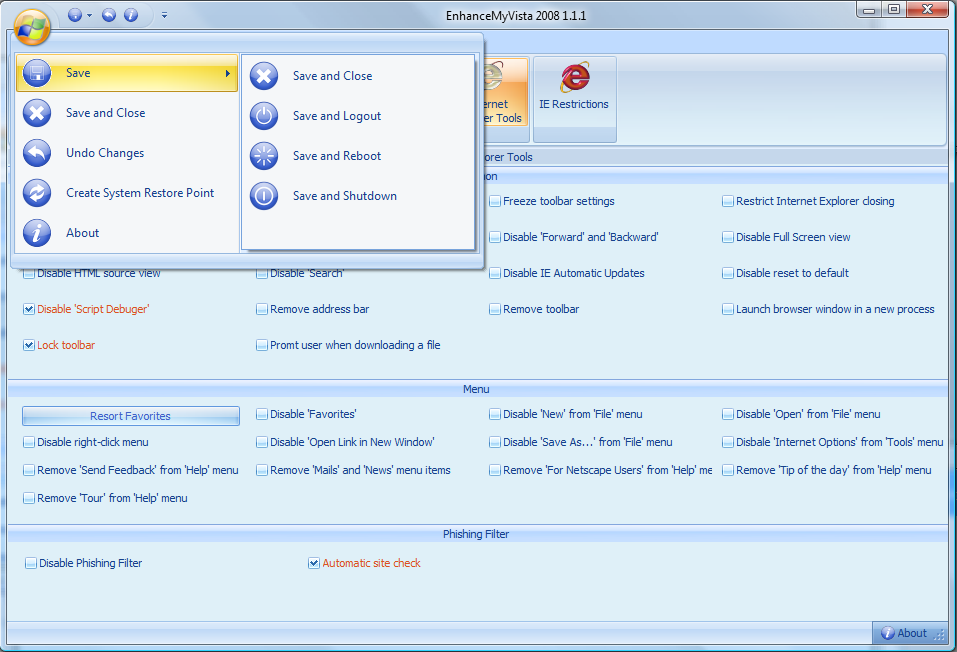Choose Save and Logout from the submenu
957x652 pixels.
358,116
